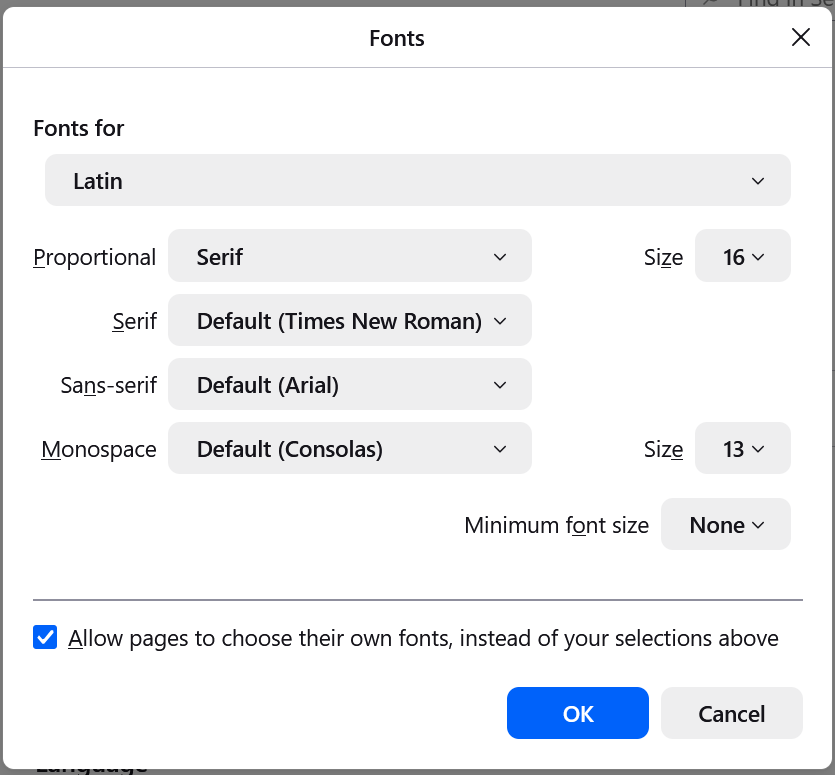Expand the Default (Arial) Sans-serif dropdown
This screenshot has width=835, height=775.
coord(349,385)
